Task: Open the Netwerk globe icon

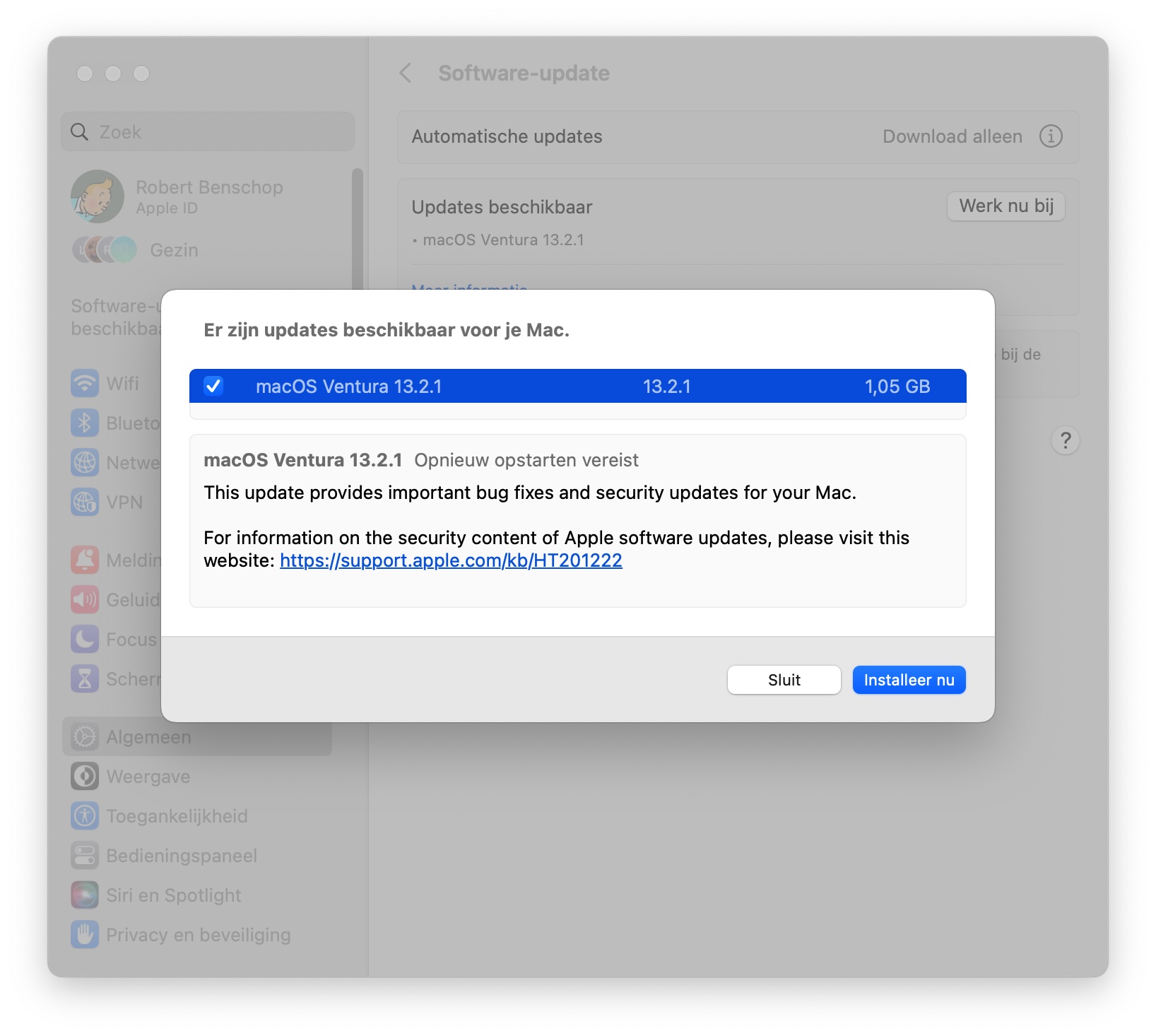Action: [x=85, y=463]
